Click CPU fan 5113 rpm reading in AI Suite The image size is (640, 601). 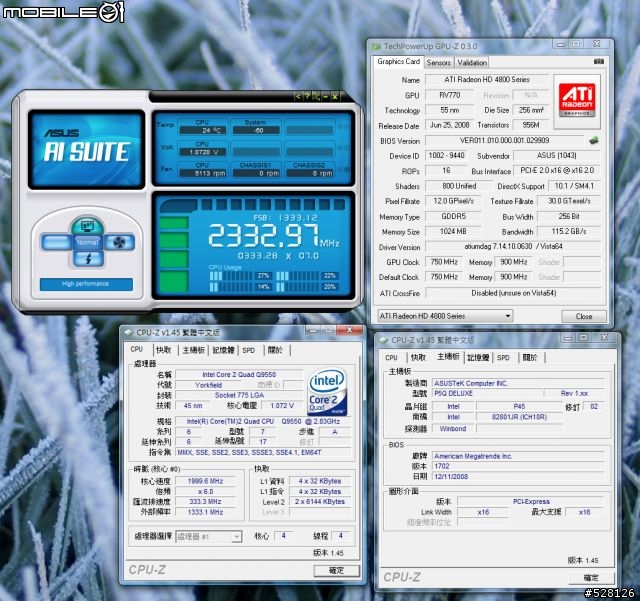[202, 173]
